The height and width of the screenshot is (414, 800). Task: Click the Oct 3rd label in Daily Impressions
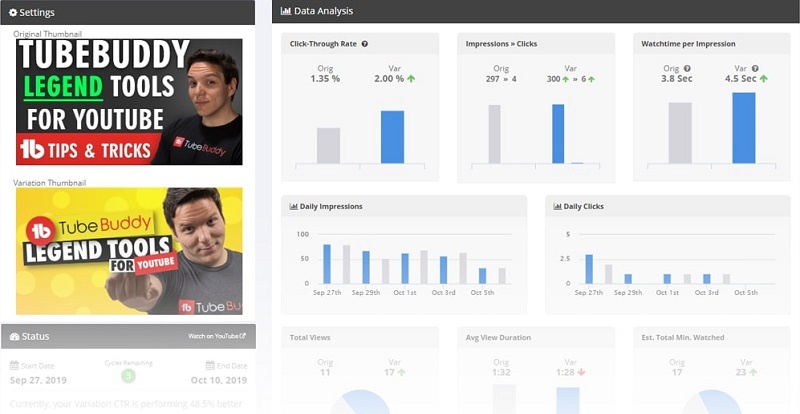(444, 293)
